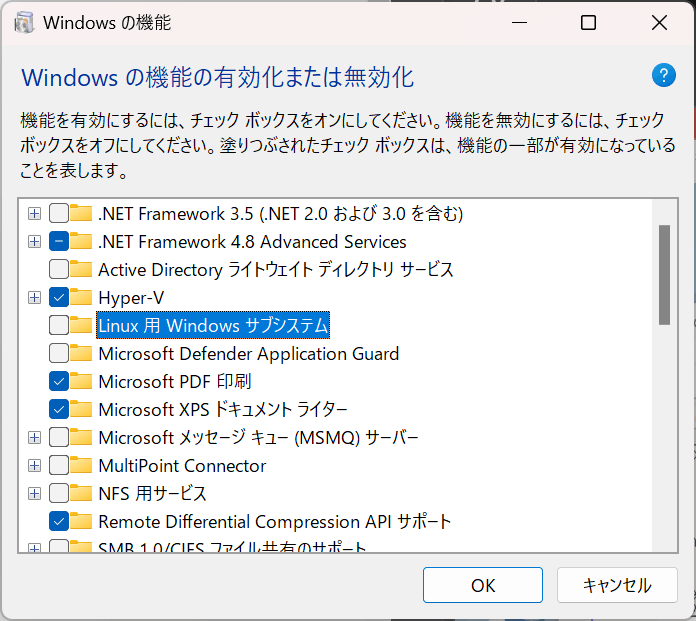Screen dimensions: 696x621
Task: Confirm changes with the OK button
Action: pos(483,585)
